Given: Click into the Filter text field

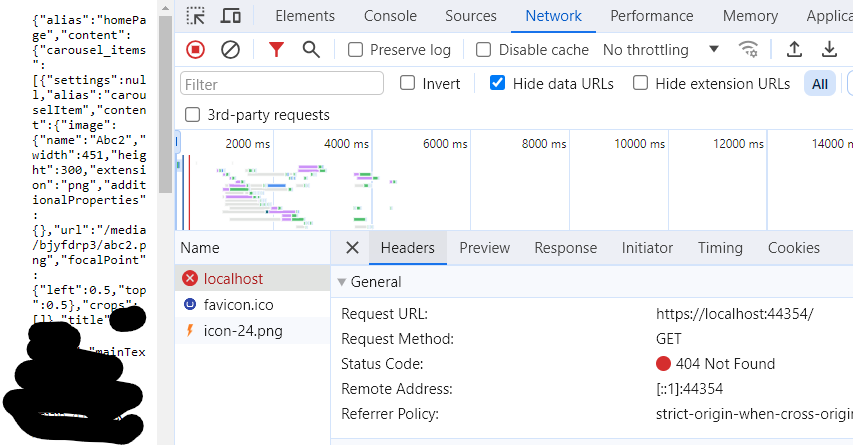Looking at the screenshot, I should [x=282, y=84].
